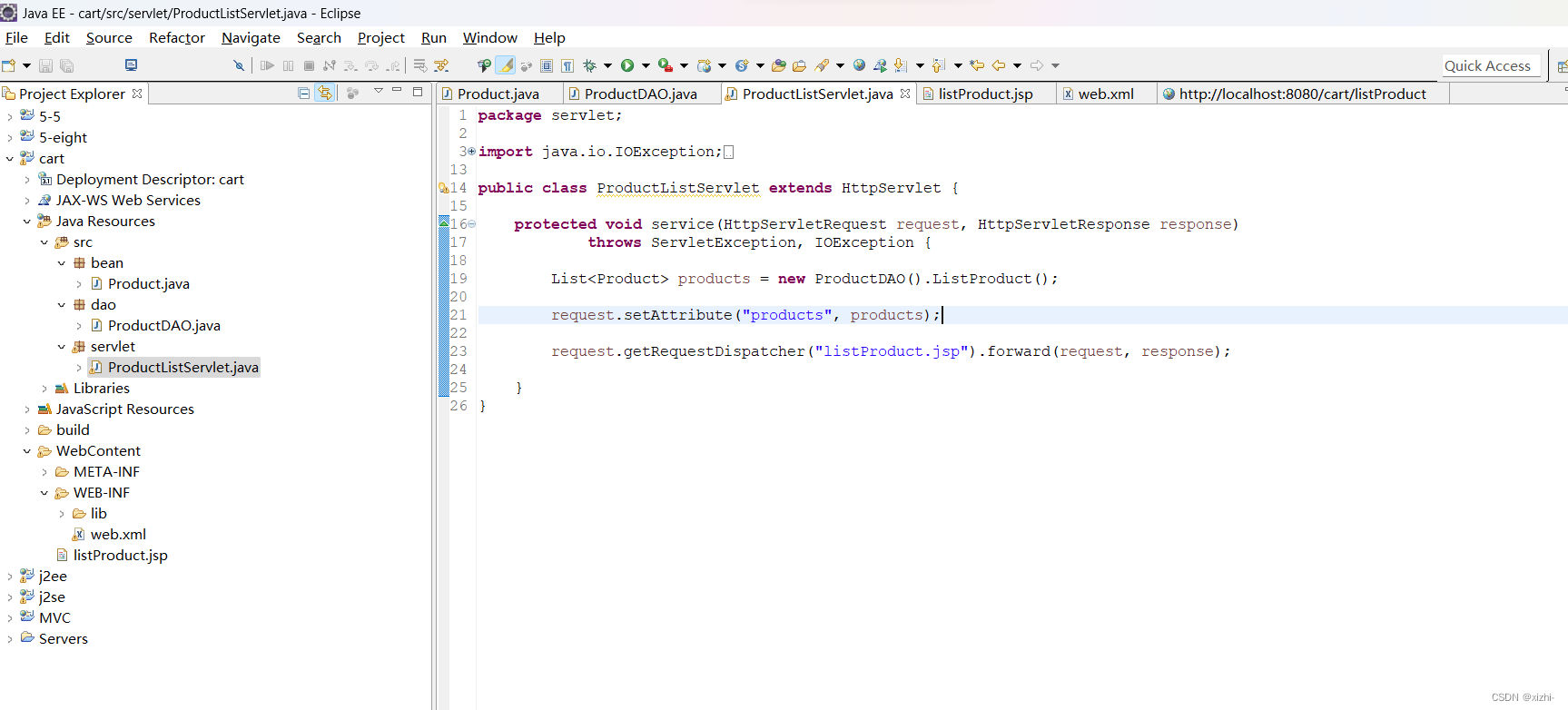Click the Suspend debug icon
This screenshot has height=710, width=1568.
[288, 65]
